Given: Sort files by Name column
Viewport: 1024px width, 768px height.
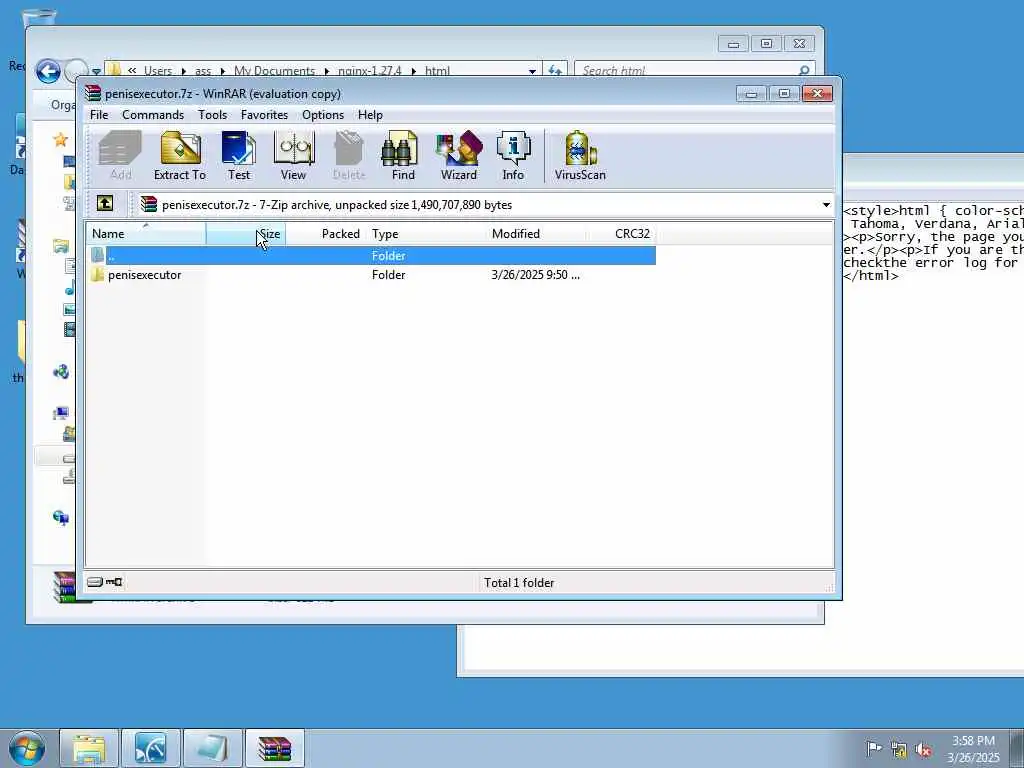Looking at the screenshot, I should pos(146,234).
